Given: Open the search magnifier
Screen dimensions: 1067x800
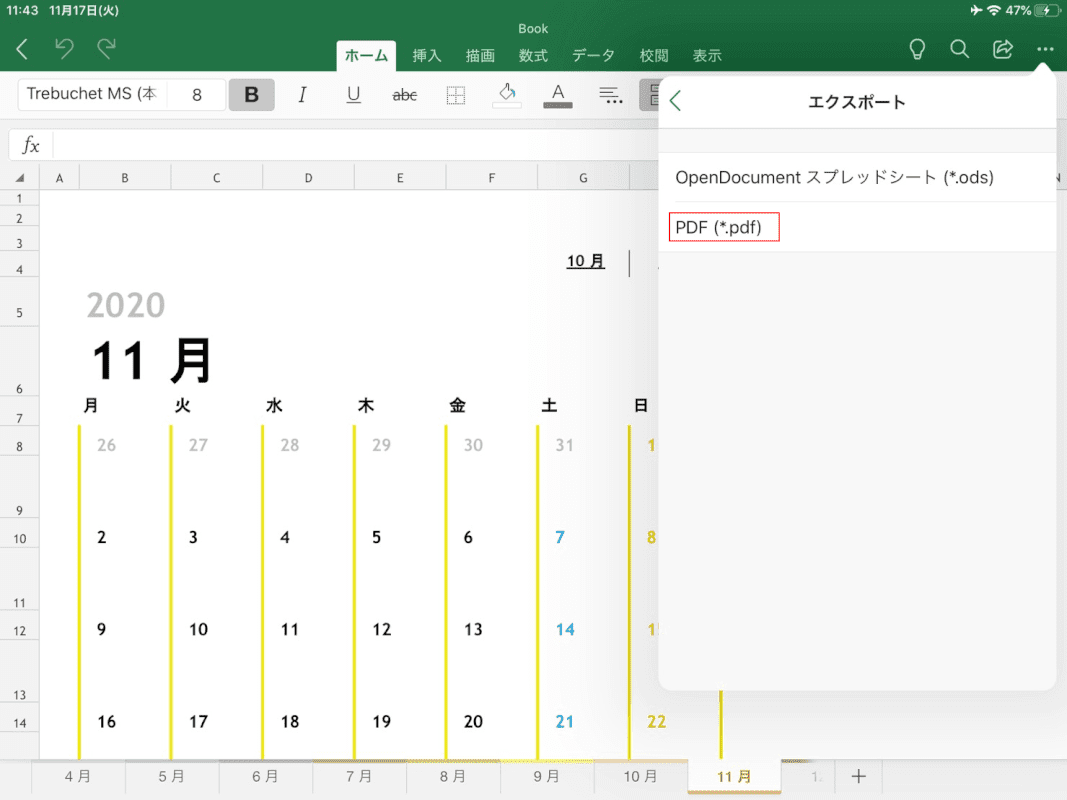Looking at the screenshot, I should pyautogui.click(x=959, y=49).
